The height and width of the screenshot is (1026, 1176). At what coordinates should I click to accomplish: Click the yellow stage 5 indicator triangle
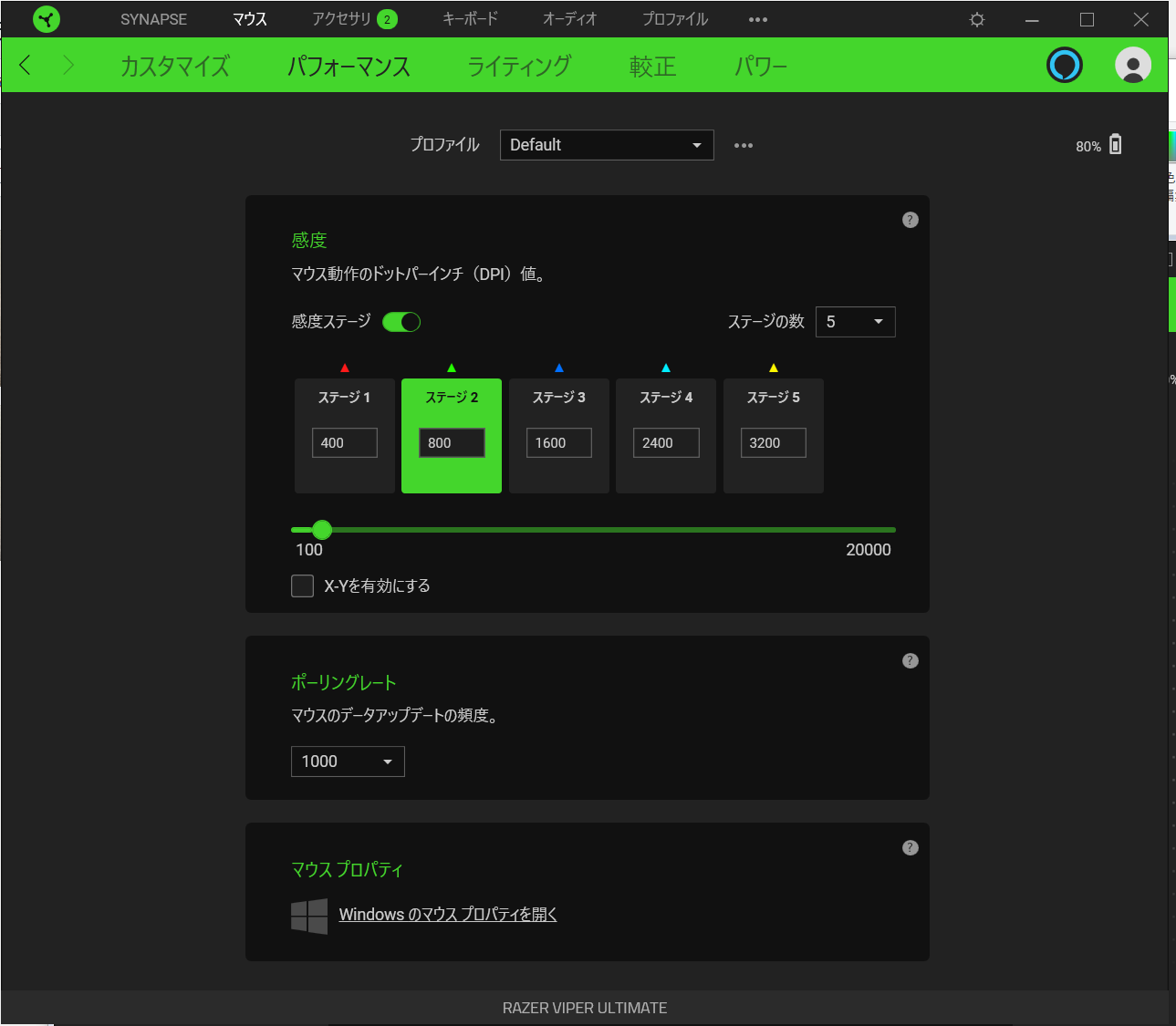pyautogui.click(x=774, y=368)
